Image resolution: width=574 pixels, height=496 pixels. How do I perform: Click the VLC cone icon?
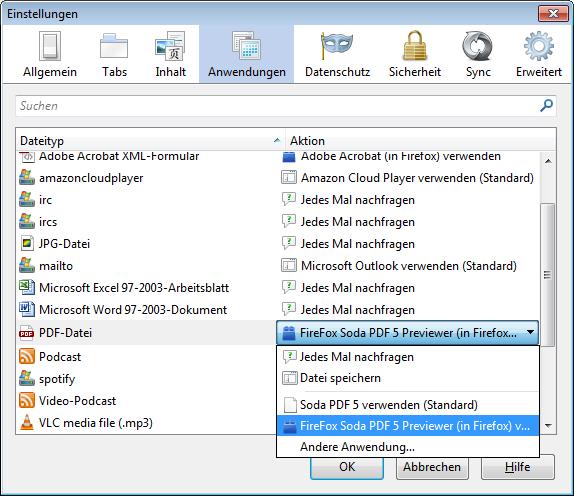tap(27, 422)
